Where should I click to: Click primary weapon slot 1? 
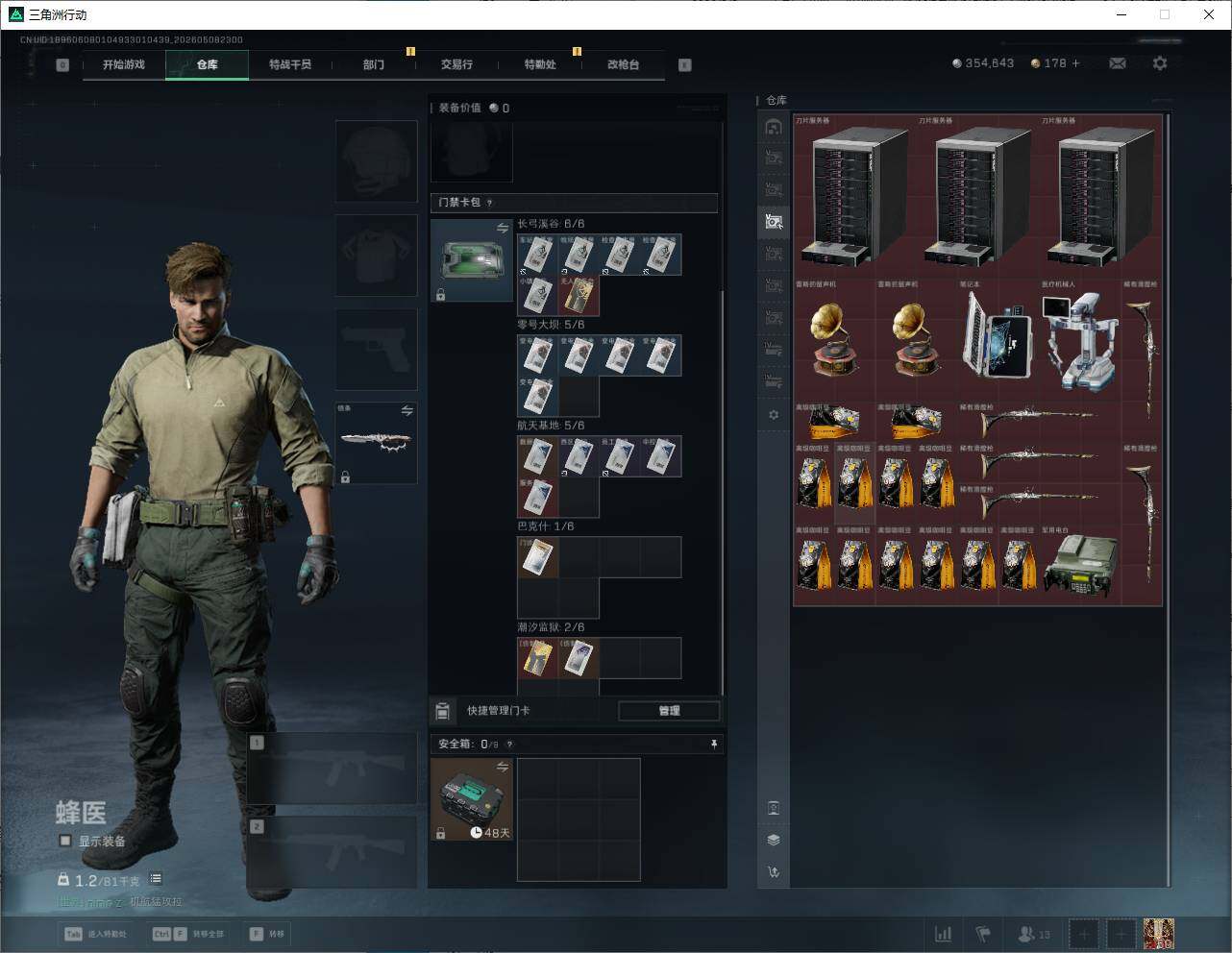[333, 769]
